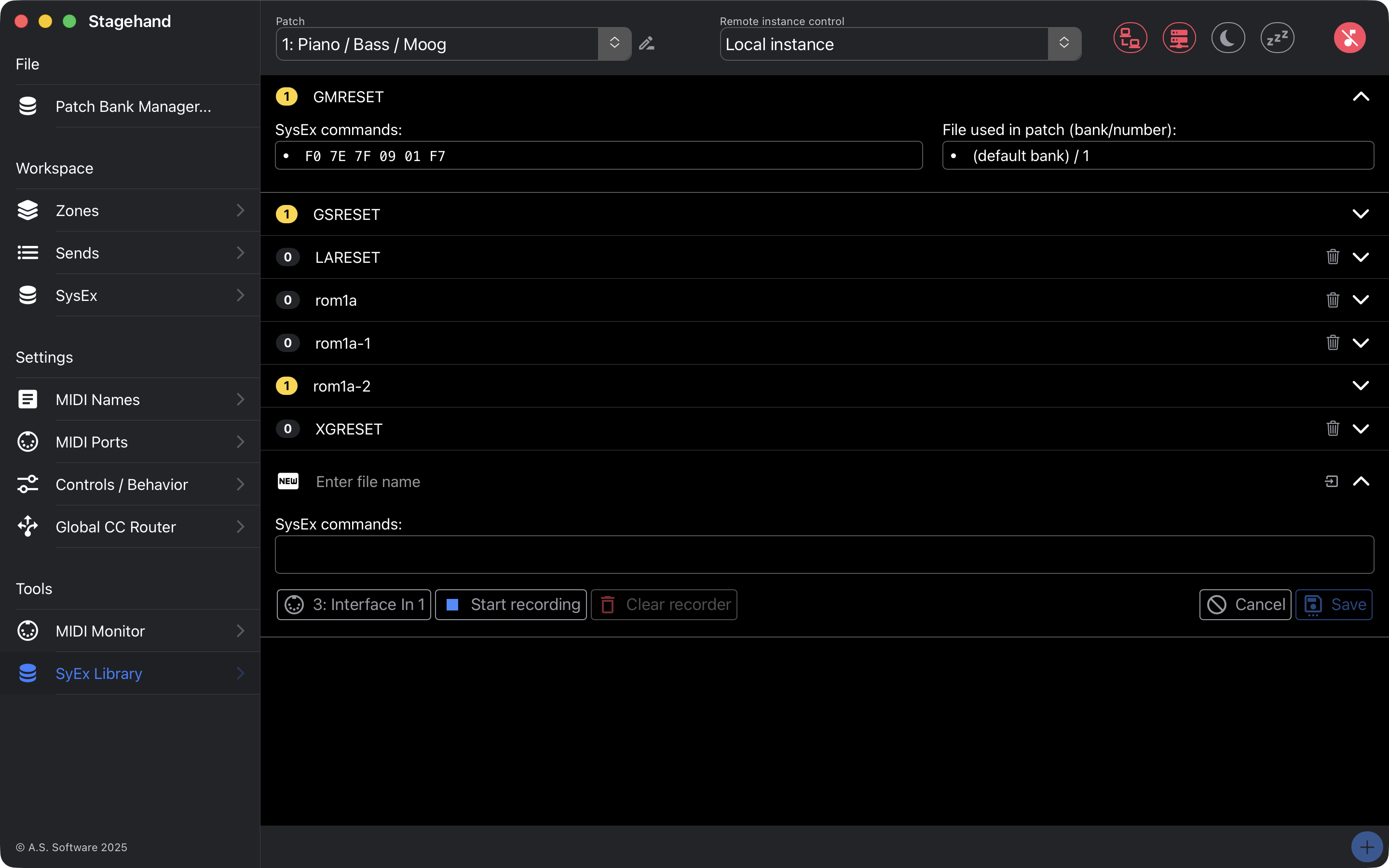Toggle the network devices icon button

1130,38
